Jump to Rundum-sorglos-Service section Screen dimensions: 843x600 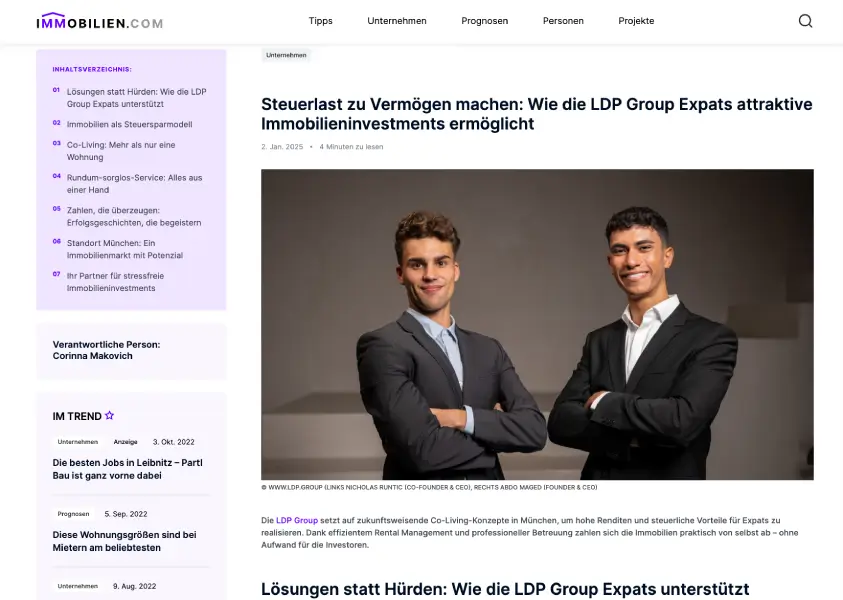(134, 184)
